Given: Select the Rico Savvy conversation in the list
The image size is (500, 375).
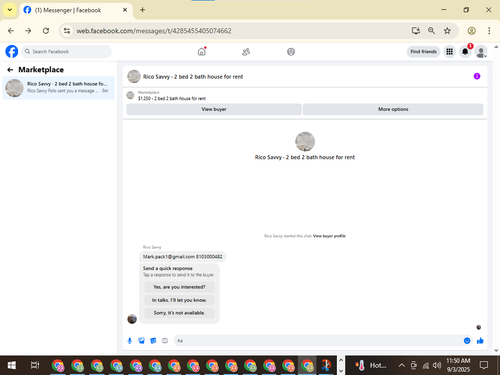Looking at the screenshot, I should 59,88.
